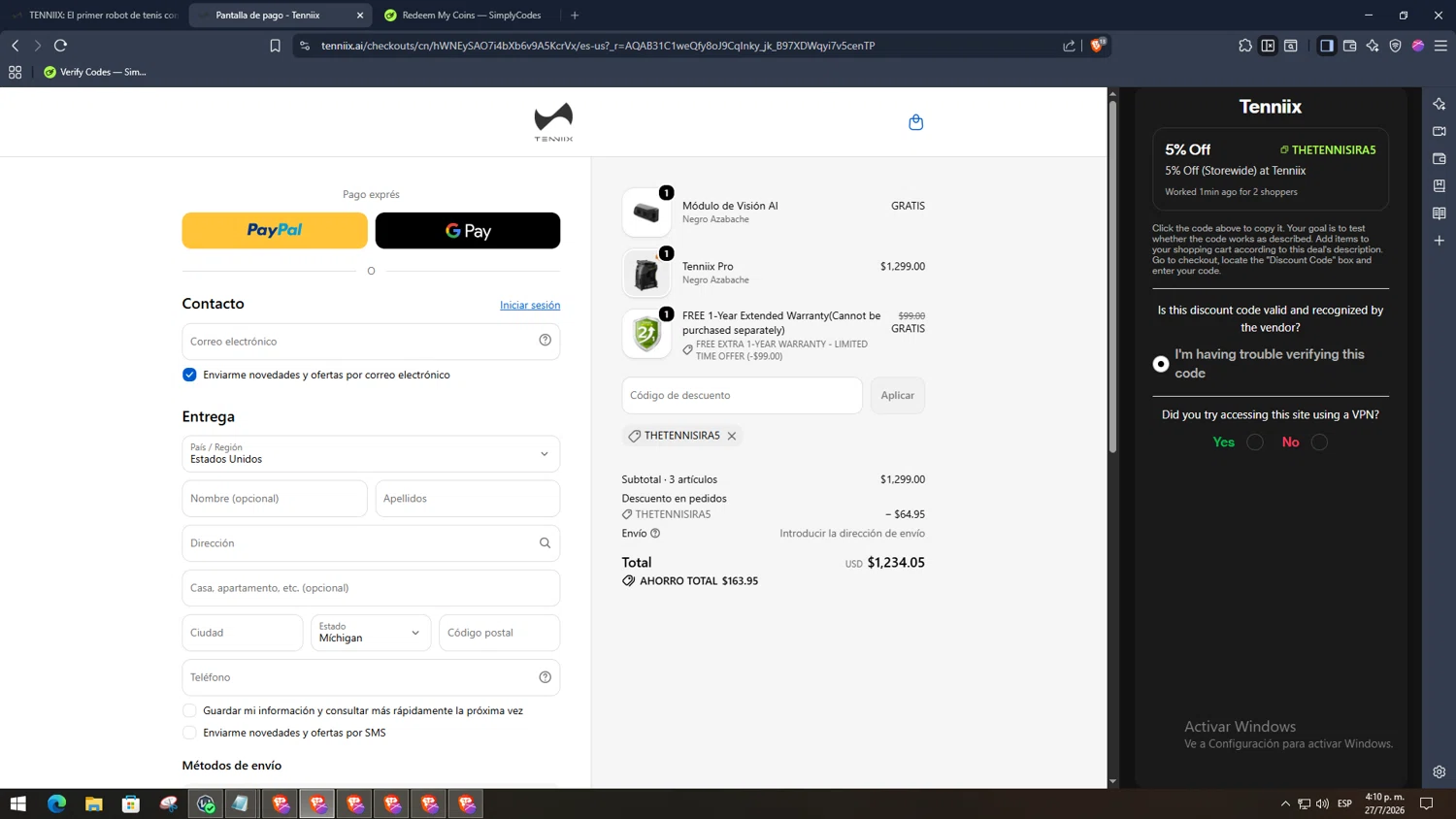This screenshot has width=1456, height=819.
Task: Open the Brave VPN shield icon
Action: (1396, 46)
